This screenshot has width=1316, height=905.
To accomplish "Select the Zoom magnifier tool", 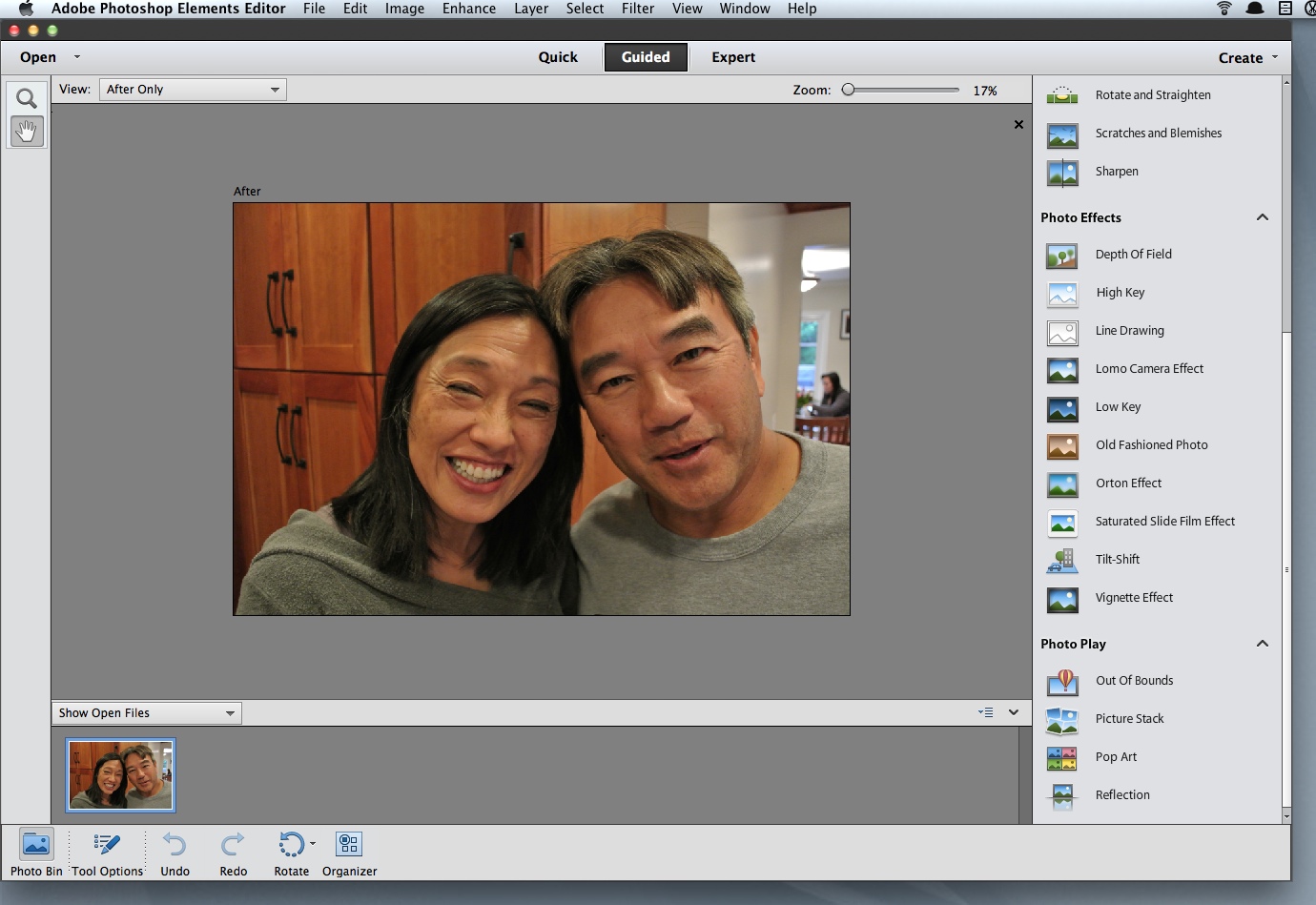I will (27, 98).
